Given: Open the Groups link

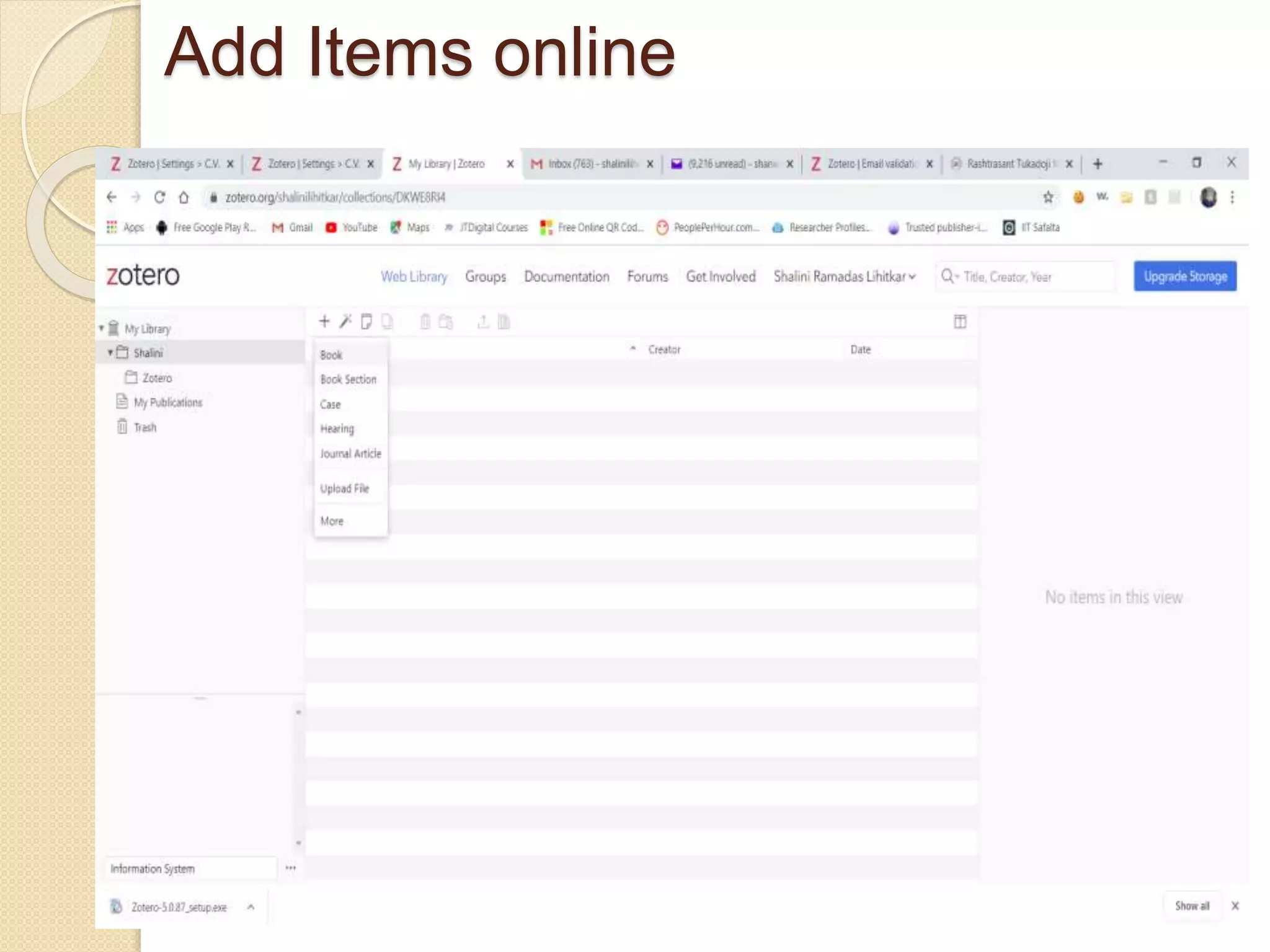Looking at the screenshot, I should point(486,276).
